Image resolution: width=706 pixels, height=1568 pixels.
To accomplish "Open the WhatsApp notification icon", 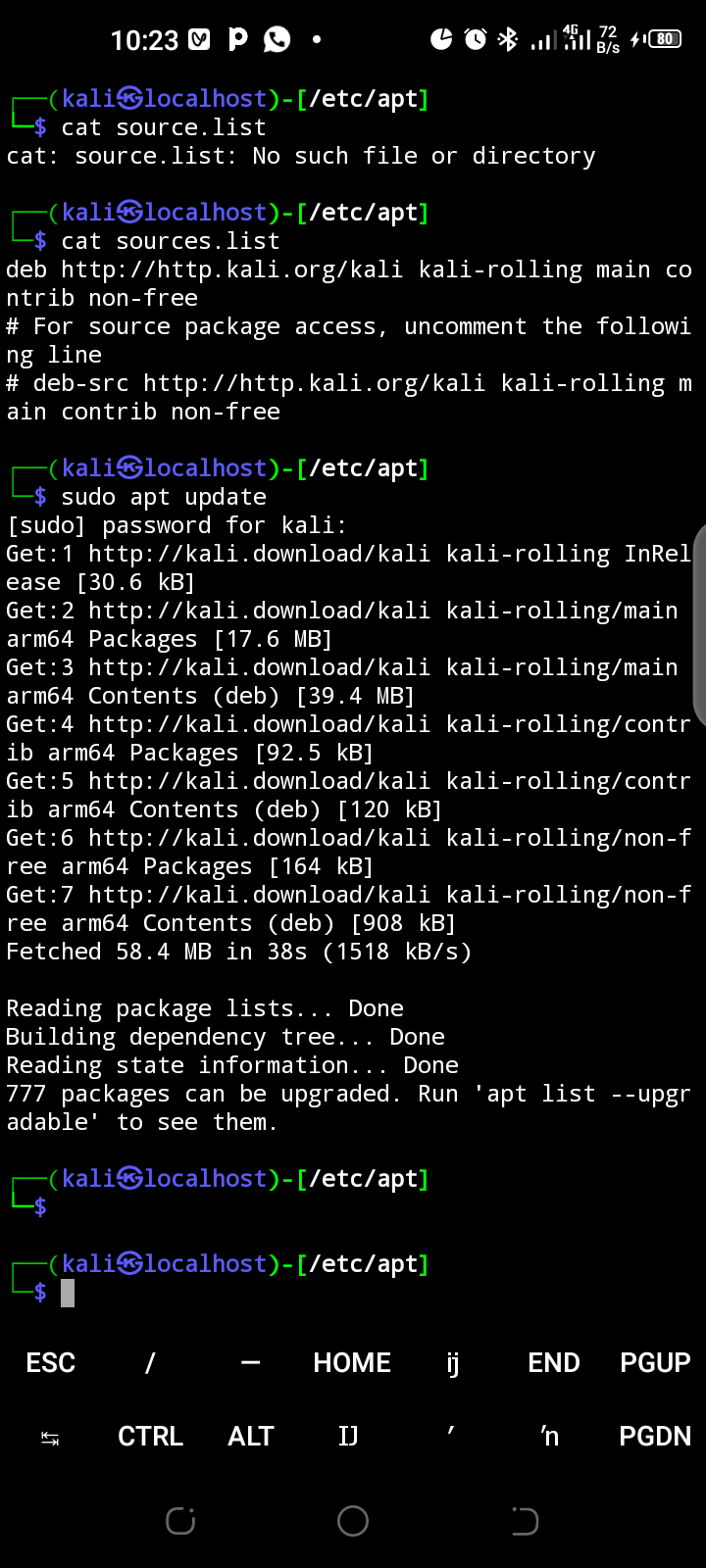I will pos(277,40).
